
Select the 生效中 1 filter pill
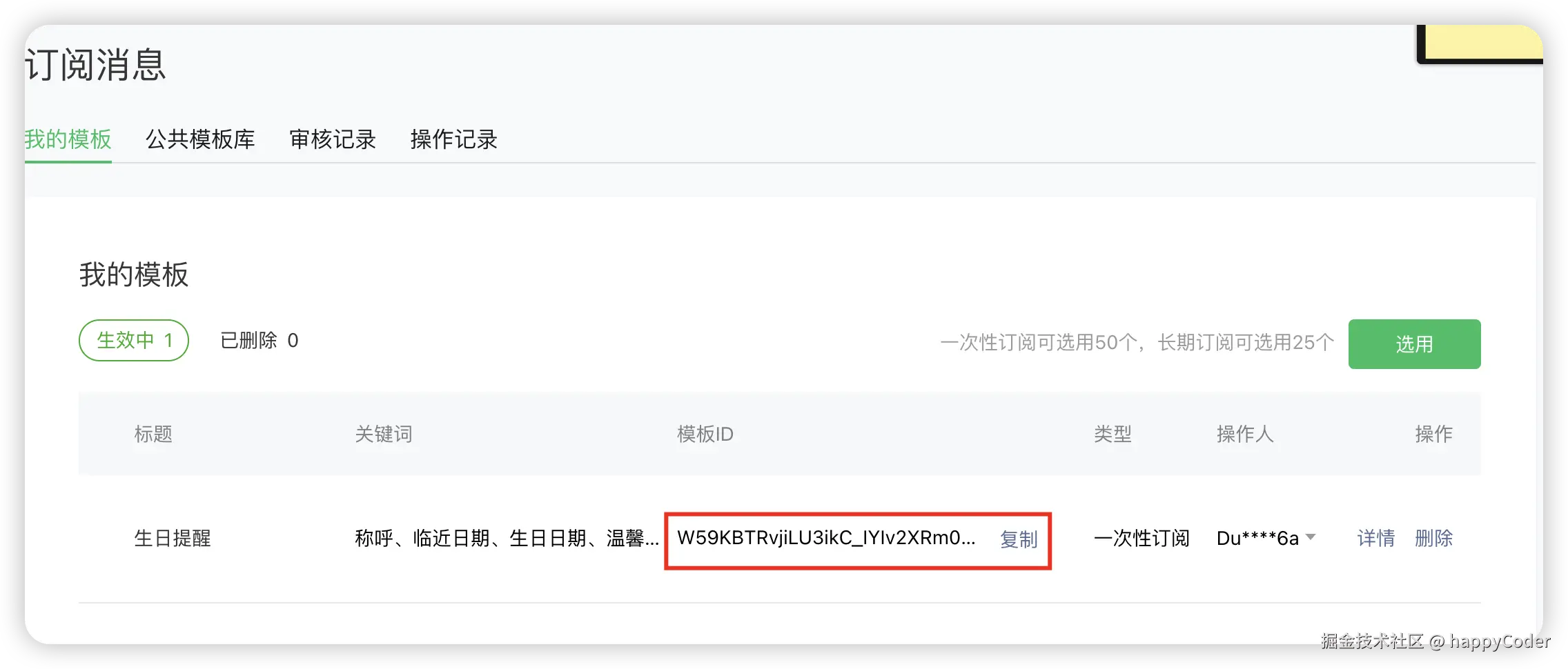[134, 340]
